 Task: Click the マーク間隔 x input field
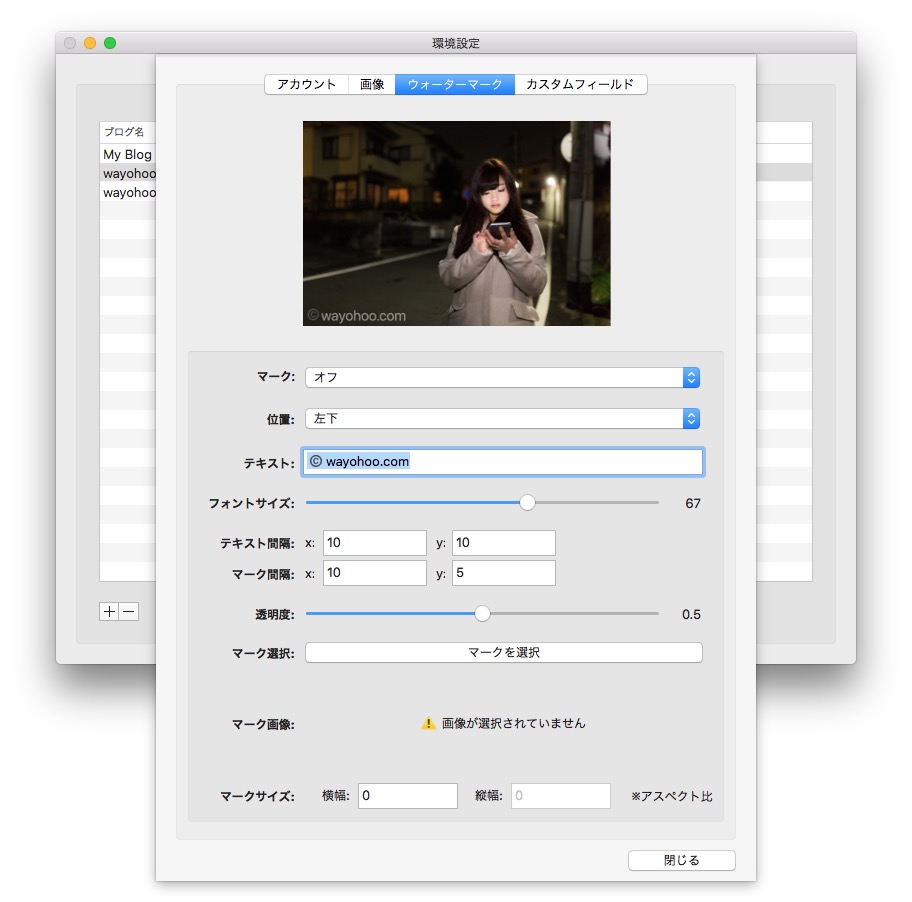click(x=375, y=573)
